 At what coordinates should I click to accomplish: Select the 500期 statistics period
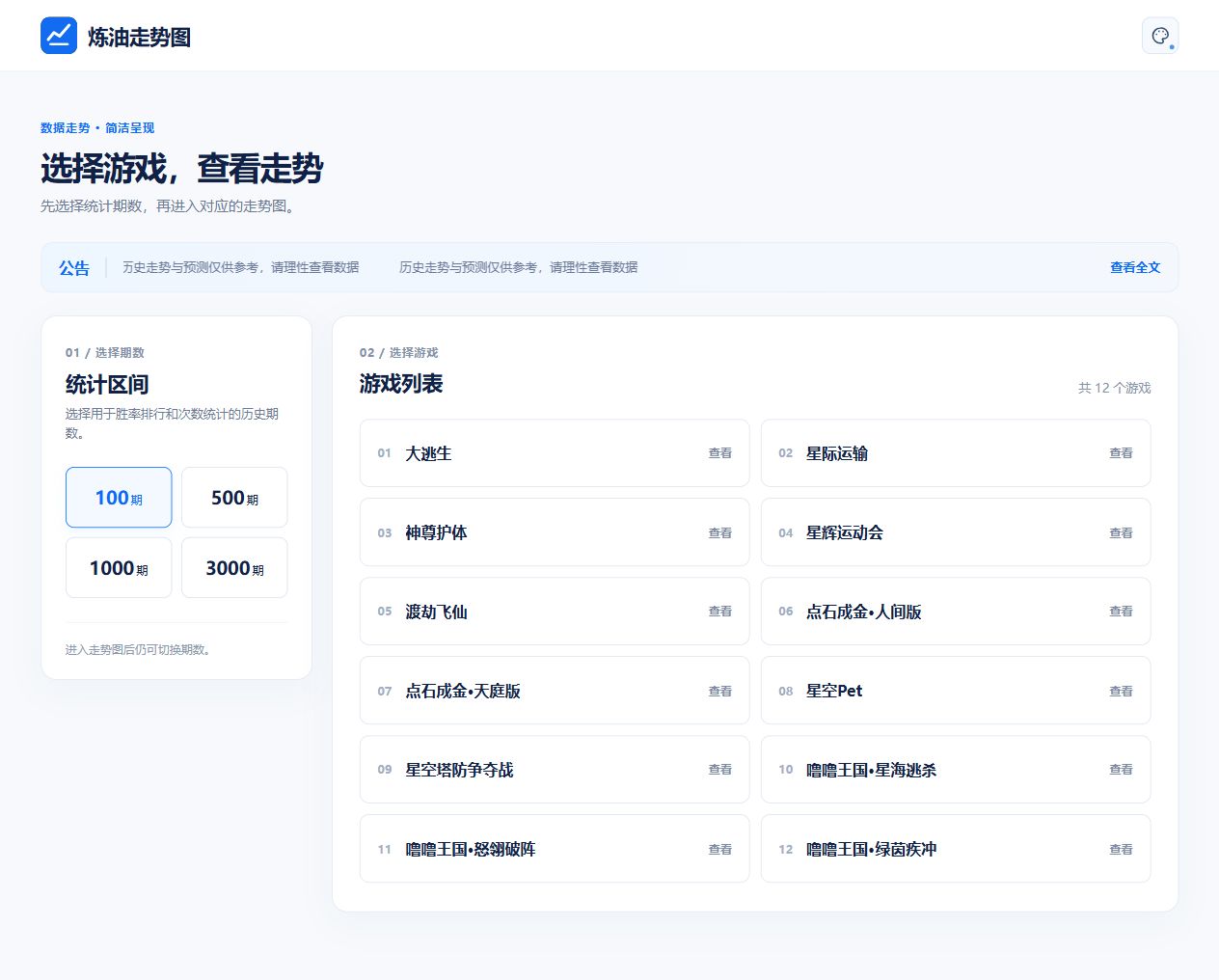234,498
